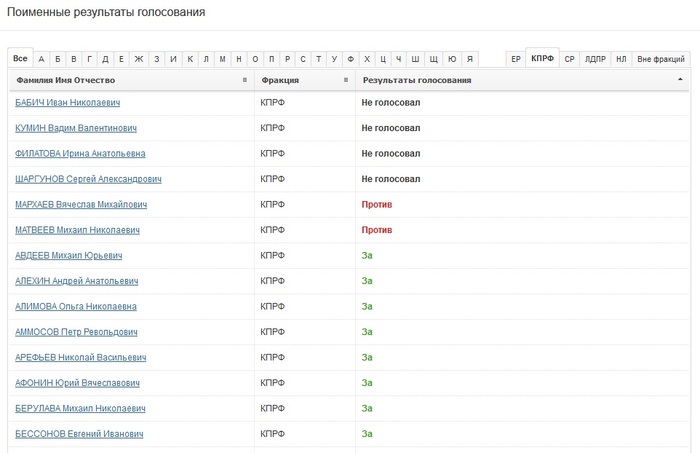The image size is (700, 453).
Task: Filter by letter Я
Action: point(470,59)
